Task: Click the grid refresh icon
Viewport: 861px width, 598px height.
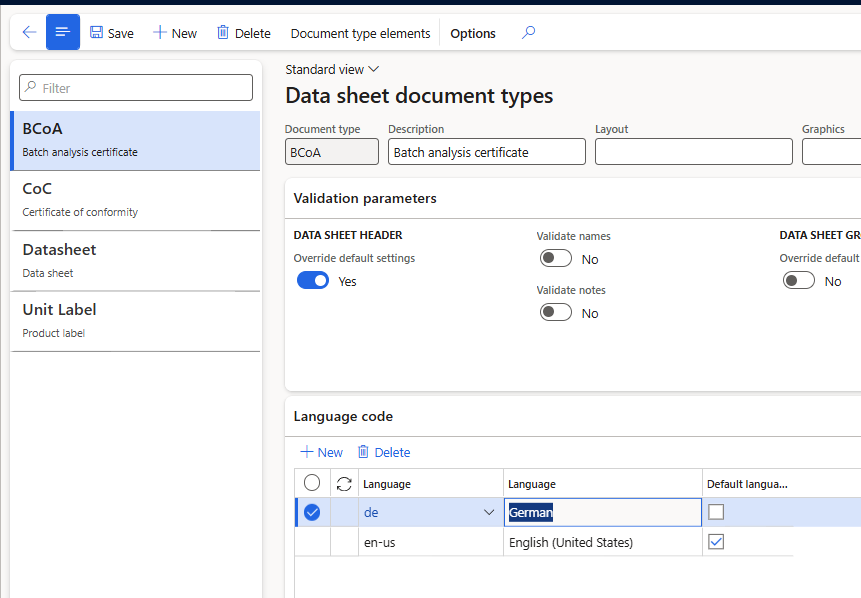Action: [344, 484]
